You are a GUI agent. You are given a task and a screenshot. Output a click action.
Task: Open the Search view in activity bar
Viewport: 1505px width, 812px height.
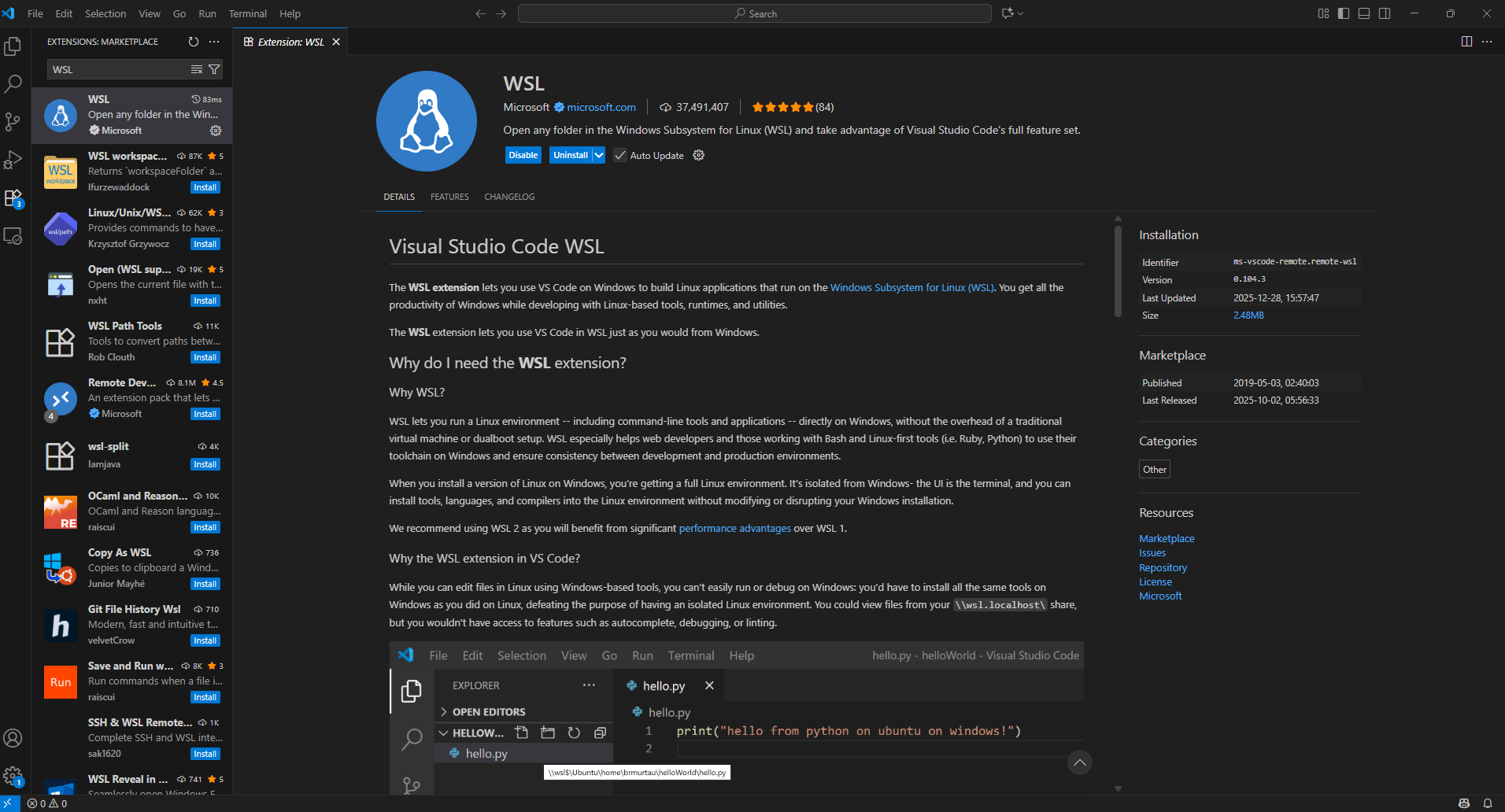click(13, 83)
